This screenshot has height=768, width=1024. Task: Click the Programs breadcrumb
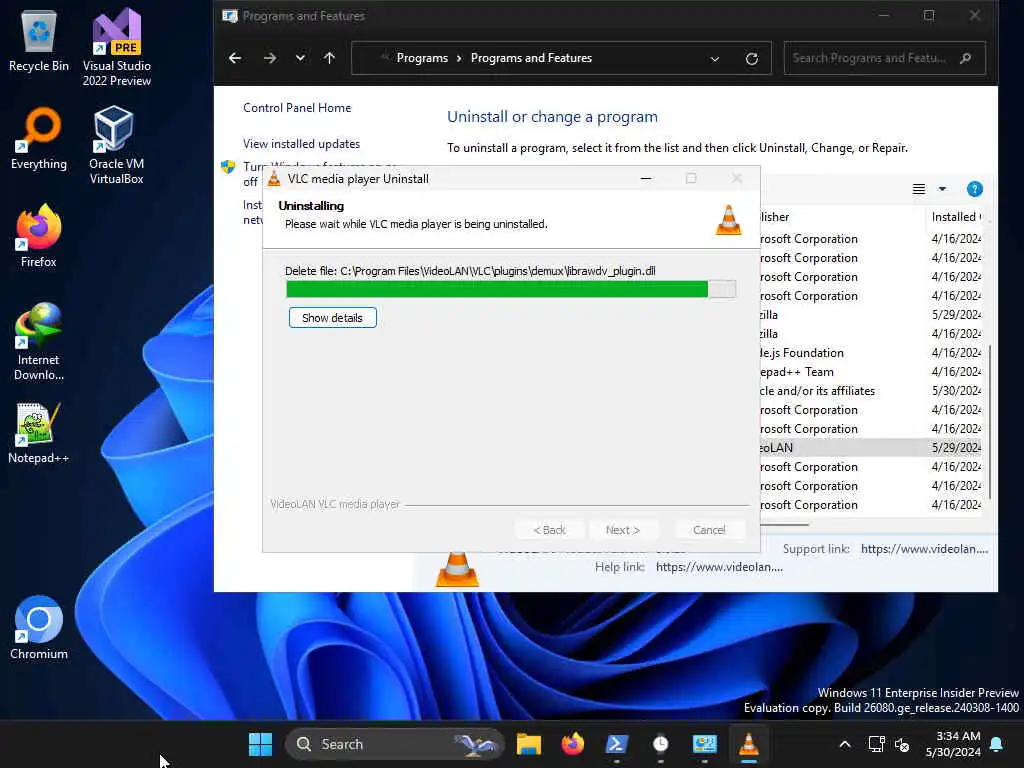(422, 58)
